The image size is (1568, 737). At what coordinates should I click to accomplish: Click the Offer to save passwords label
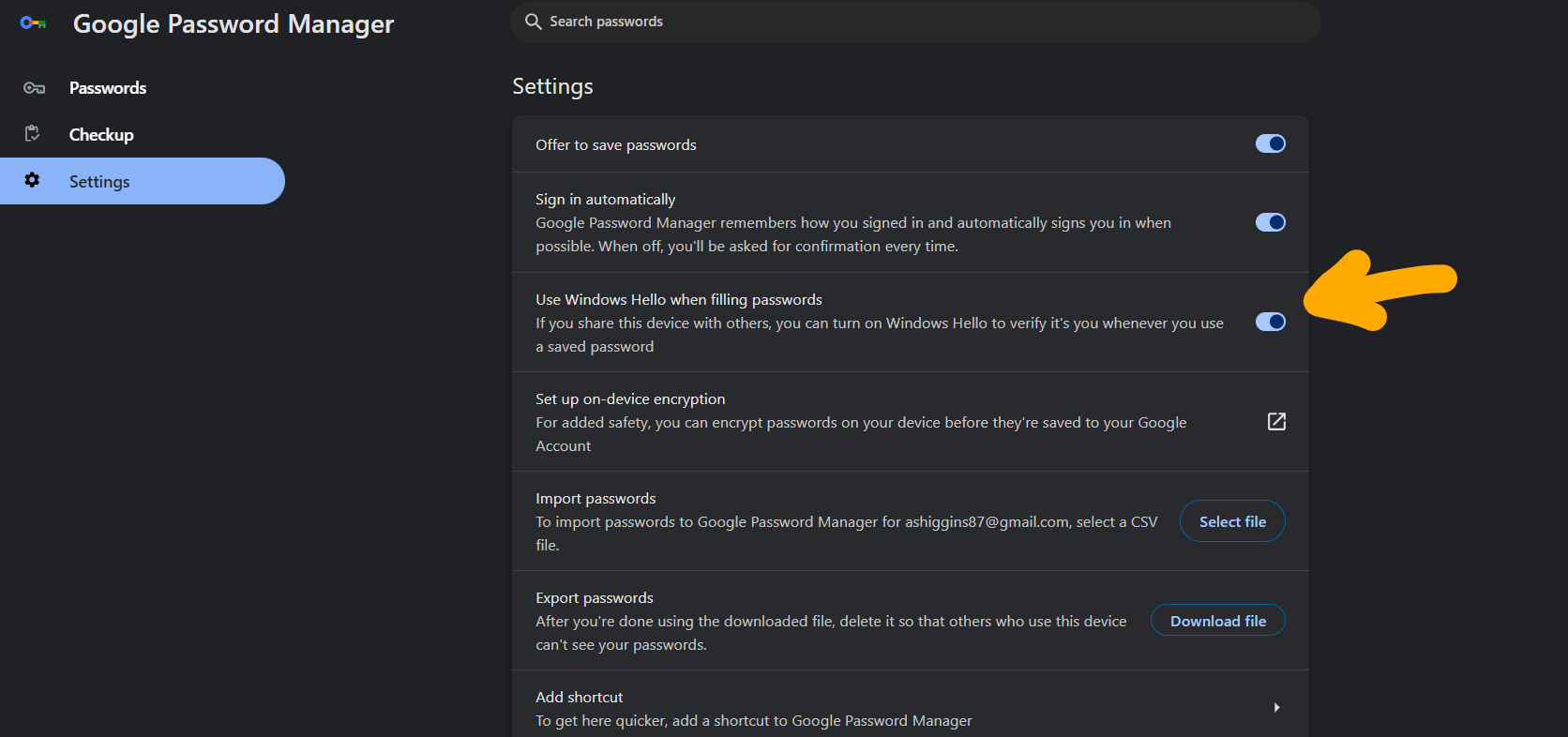click(x=616, y=144)
